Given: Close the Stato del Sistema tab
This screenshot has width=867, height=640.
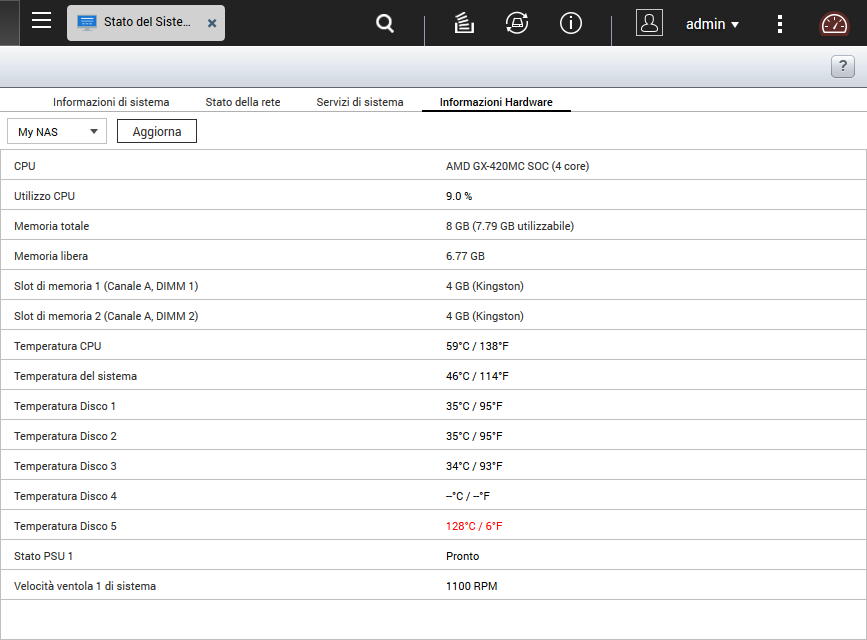Looking at the screenshot, I should 212,23.
